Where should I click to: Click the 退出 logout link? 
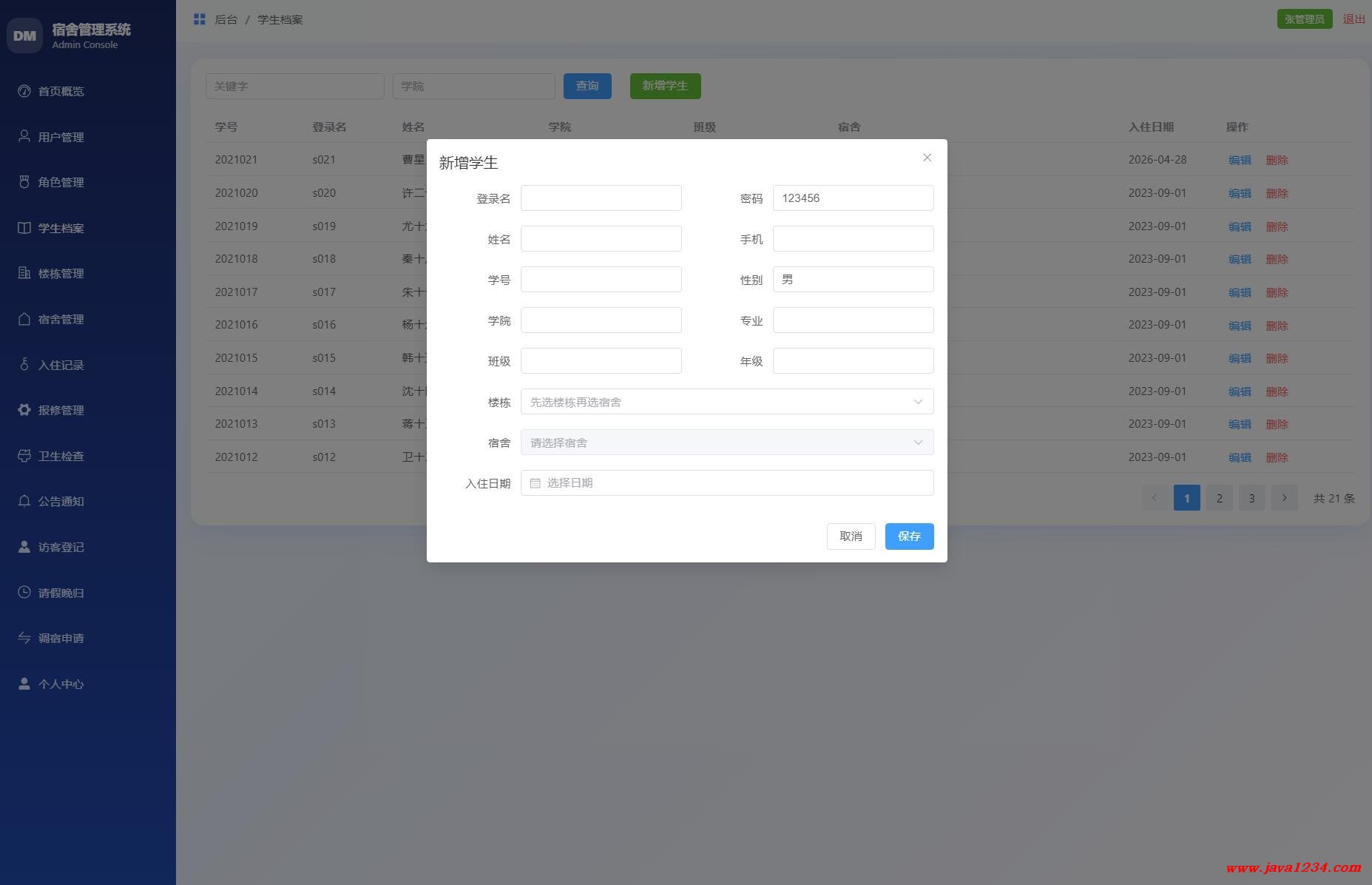pos(1354,19)
